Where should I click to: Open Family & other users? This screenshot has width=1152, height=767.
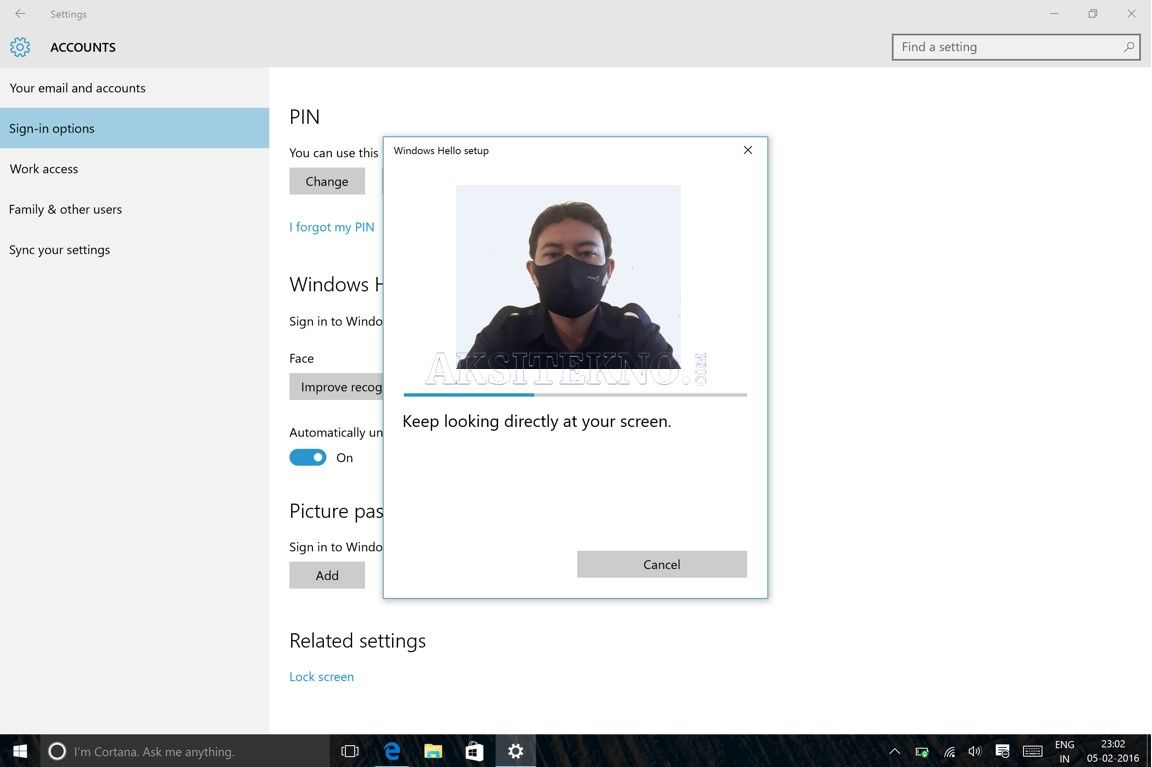tap(134, 209)
